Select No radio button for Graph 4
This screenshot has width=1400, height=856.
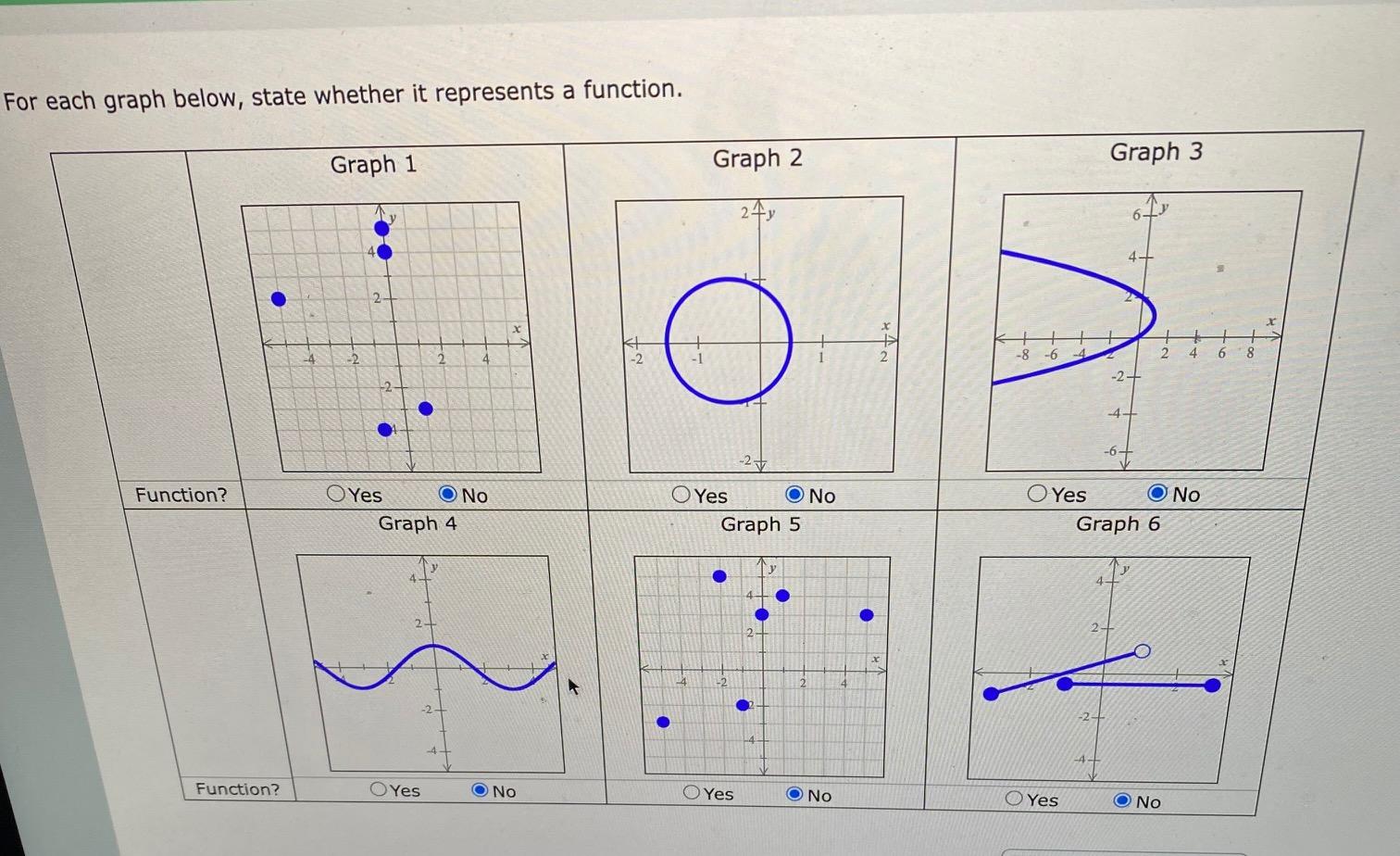pos(481,789)
